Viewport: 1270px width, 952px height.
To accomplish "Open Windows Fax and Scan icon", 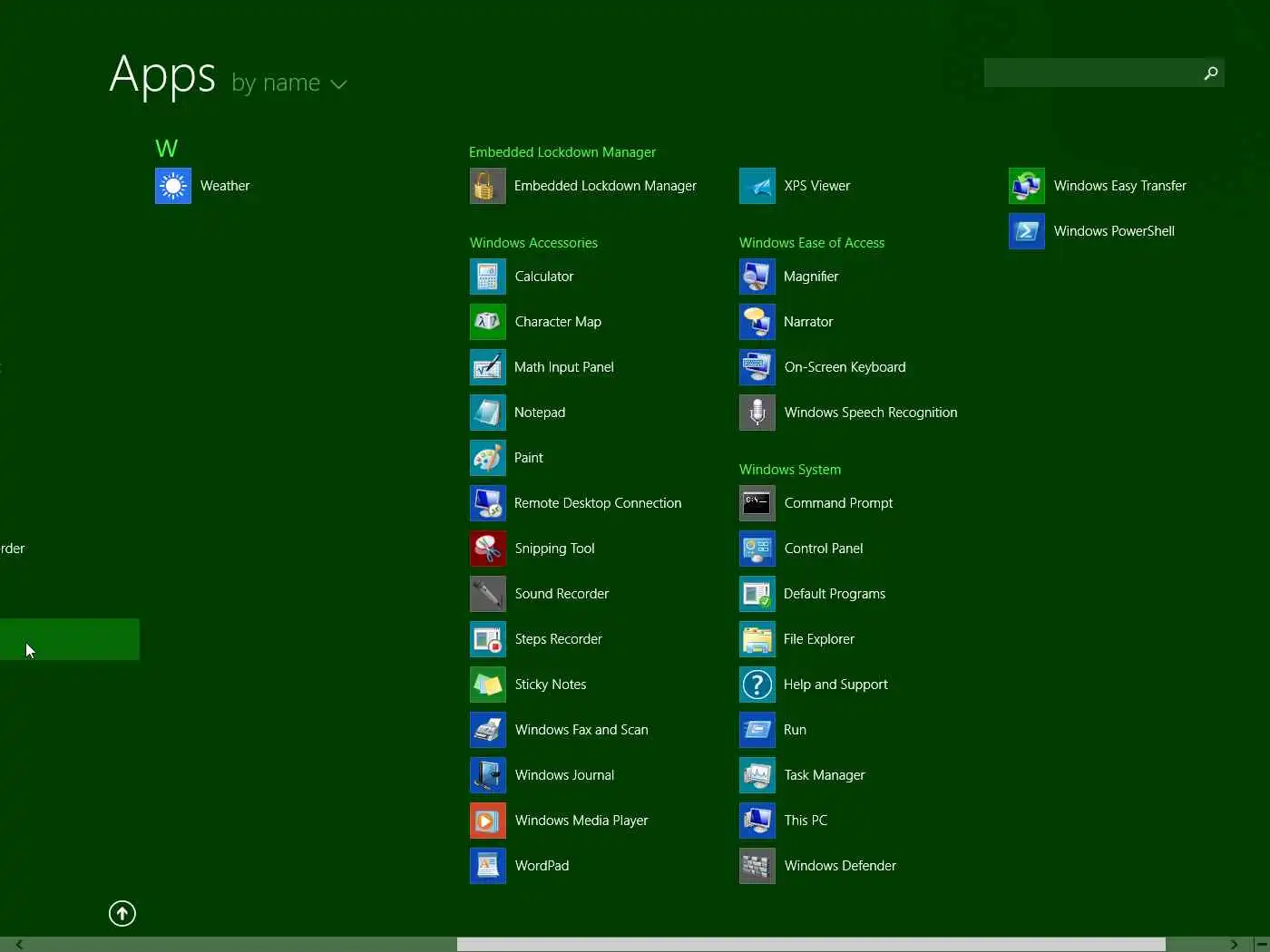I will pyautogui.click(x=487, y=730).
